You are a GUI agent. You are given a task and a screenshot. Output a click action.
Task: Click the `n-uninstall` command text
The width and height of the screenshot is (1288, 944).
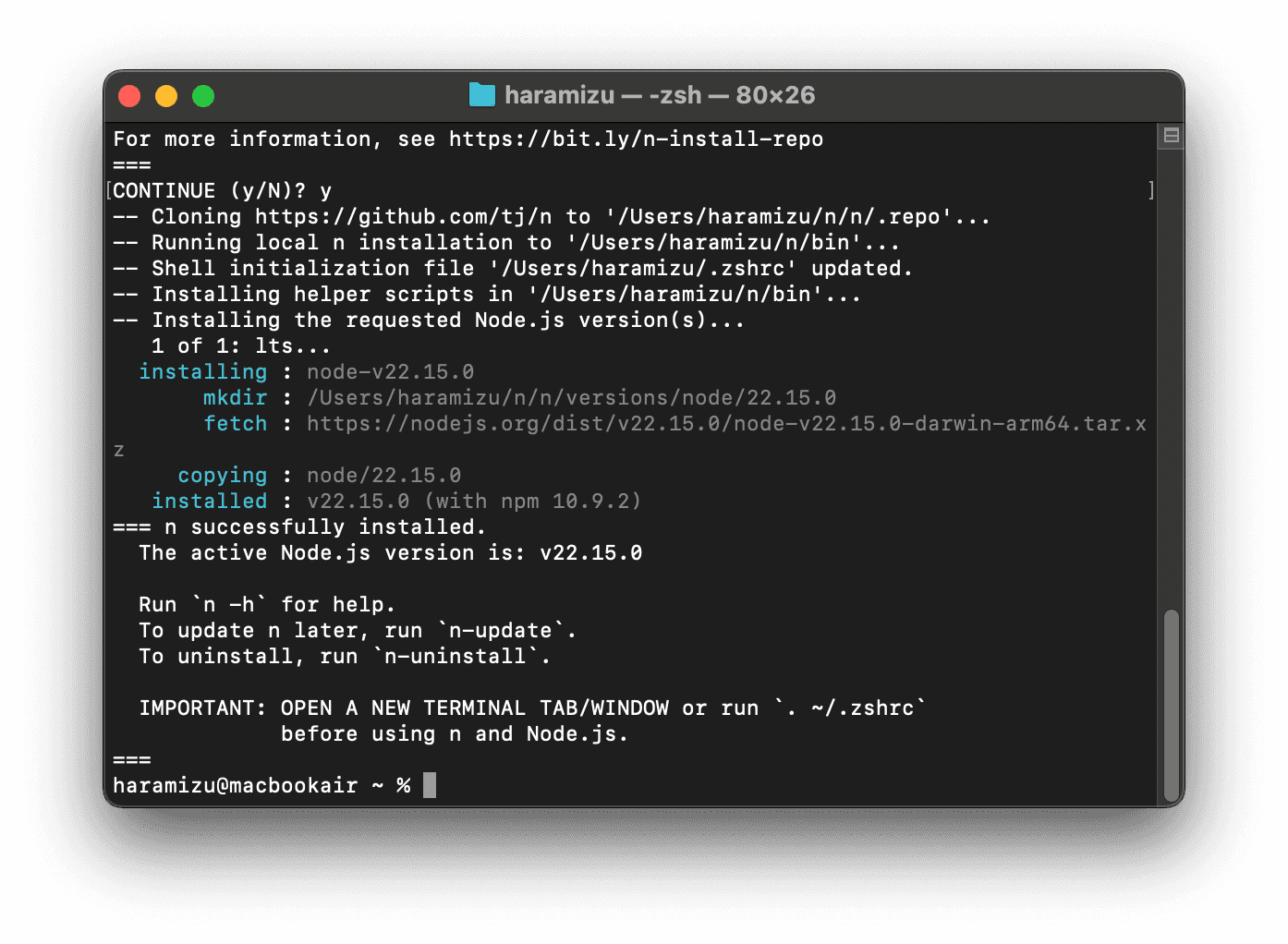[x=461, y=657]
